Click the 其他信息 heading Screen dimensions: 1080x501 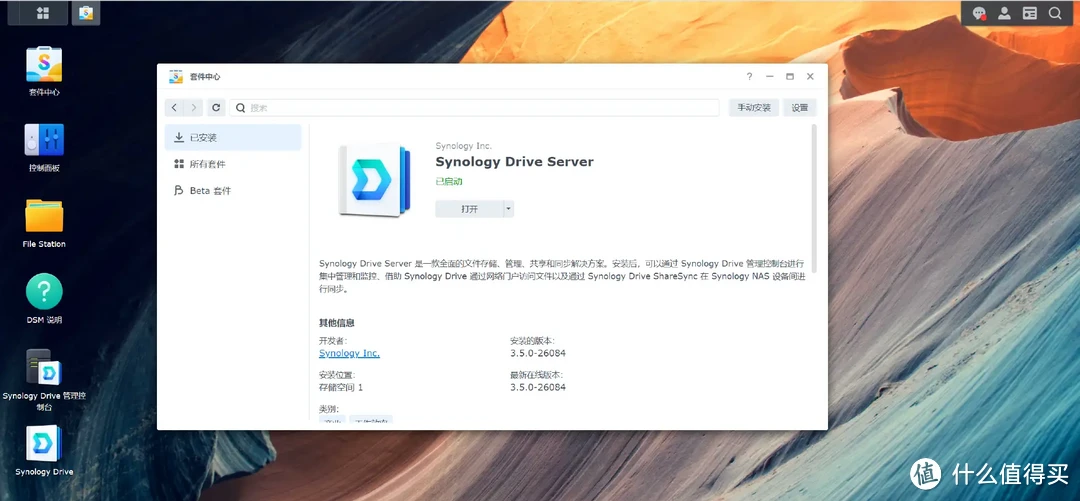pyautogui.click(x=337, y=323)
